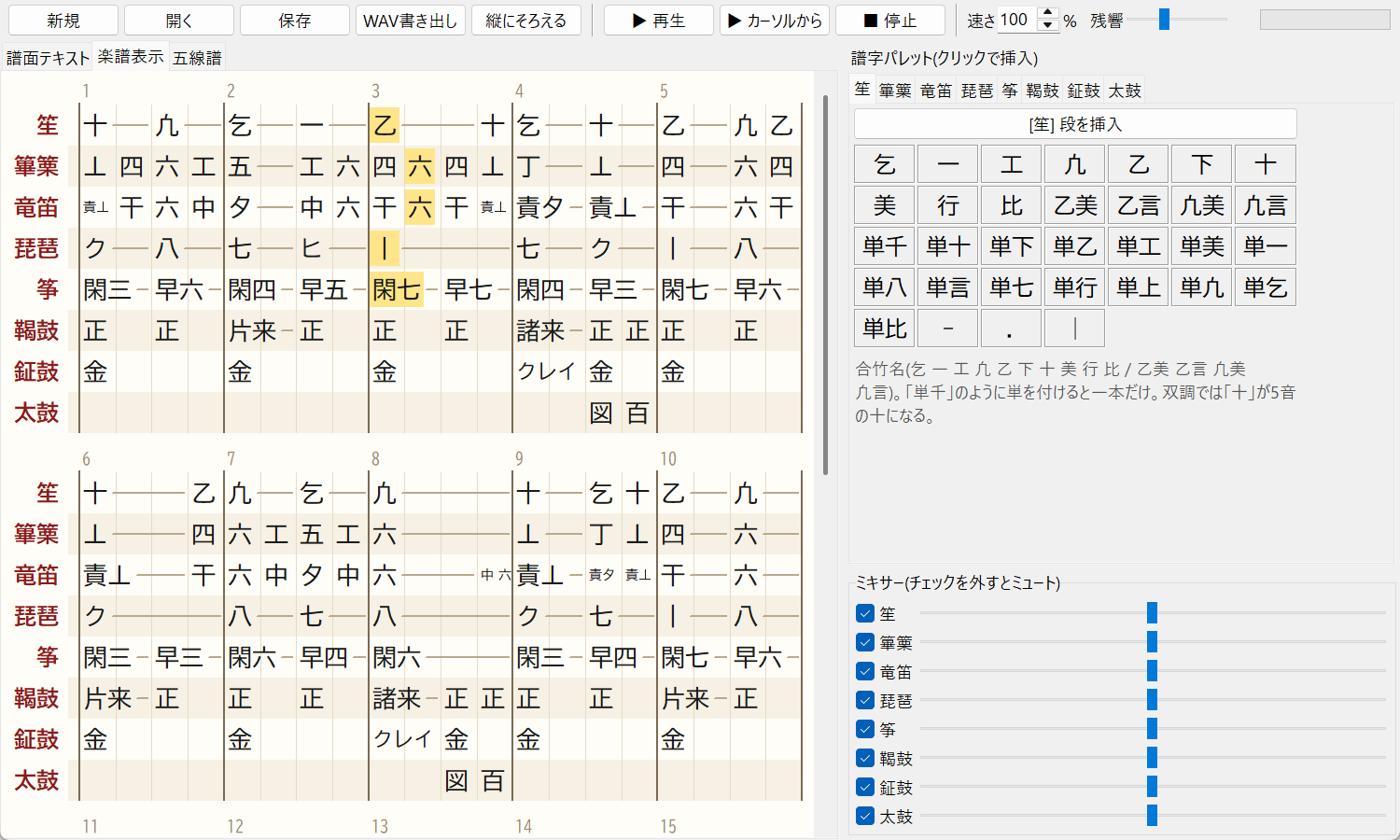1400x840 pixels.
Task: Mute 篳篥 in the mixer checkbox
Action: (x=865, y=642)
